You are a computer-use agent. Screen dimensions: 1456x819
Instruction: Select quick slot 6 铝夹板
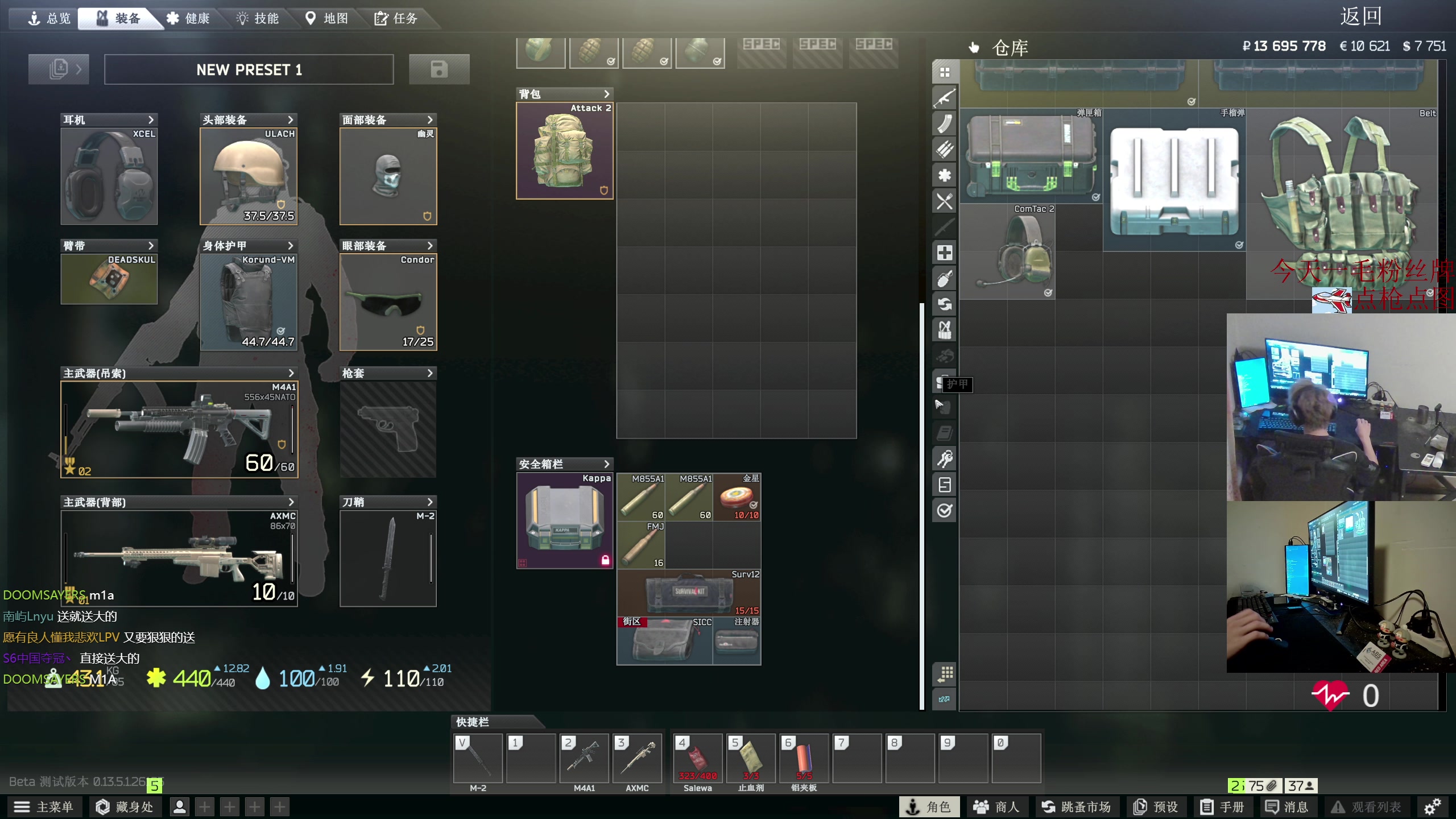click(804, 758)
